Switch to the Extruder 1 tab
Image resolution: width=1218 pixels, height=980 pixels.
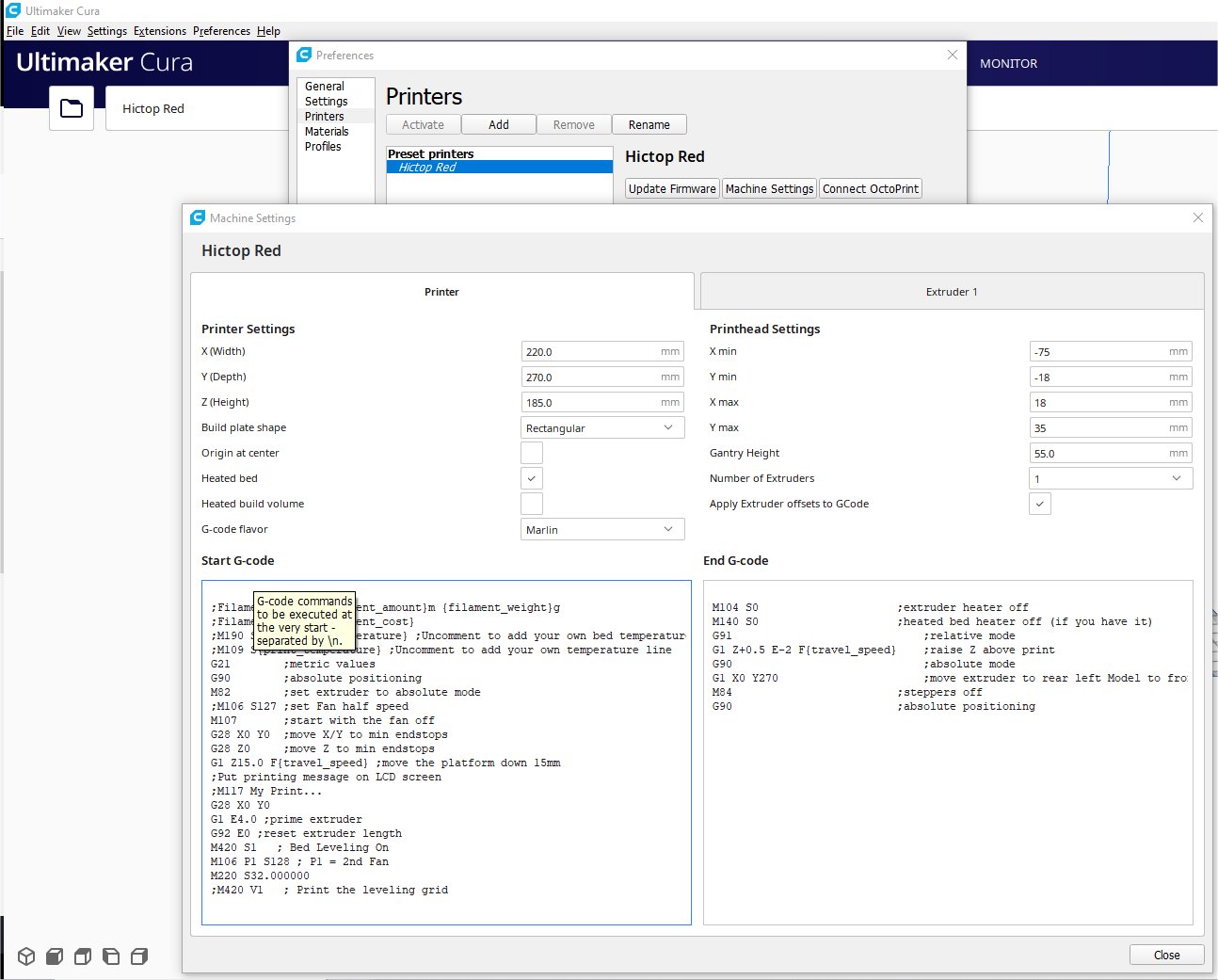pos(951,292)
